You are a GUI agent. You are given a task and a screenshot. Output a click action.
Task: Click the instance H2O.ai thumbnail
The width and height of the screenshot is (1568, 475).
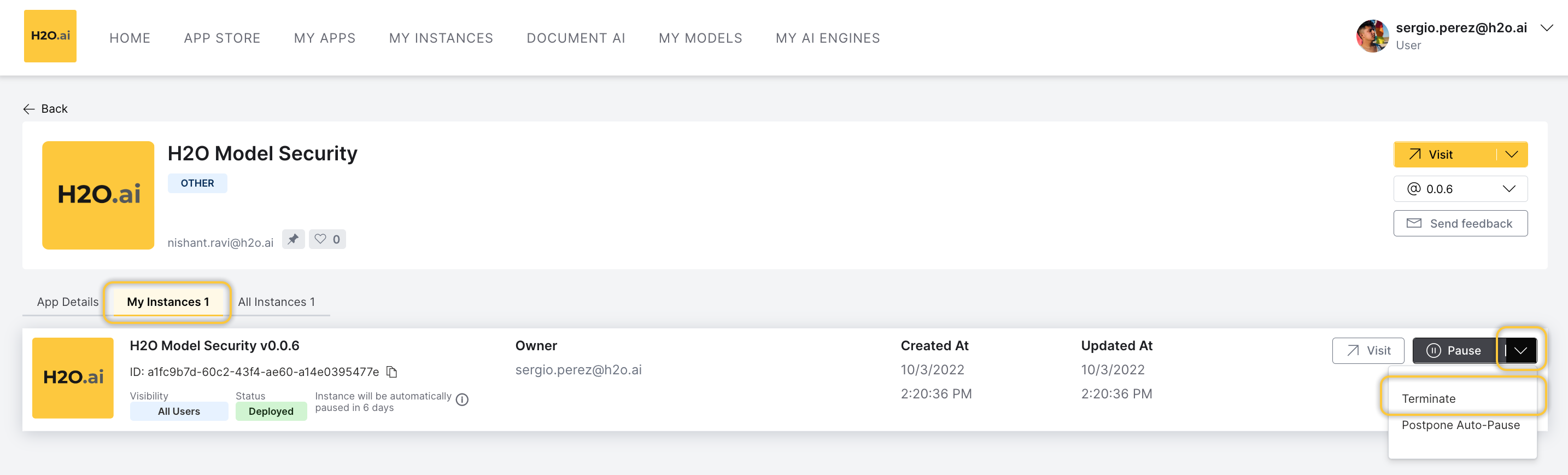pyautogui.click(x=73, y=378)
